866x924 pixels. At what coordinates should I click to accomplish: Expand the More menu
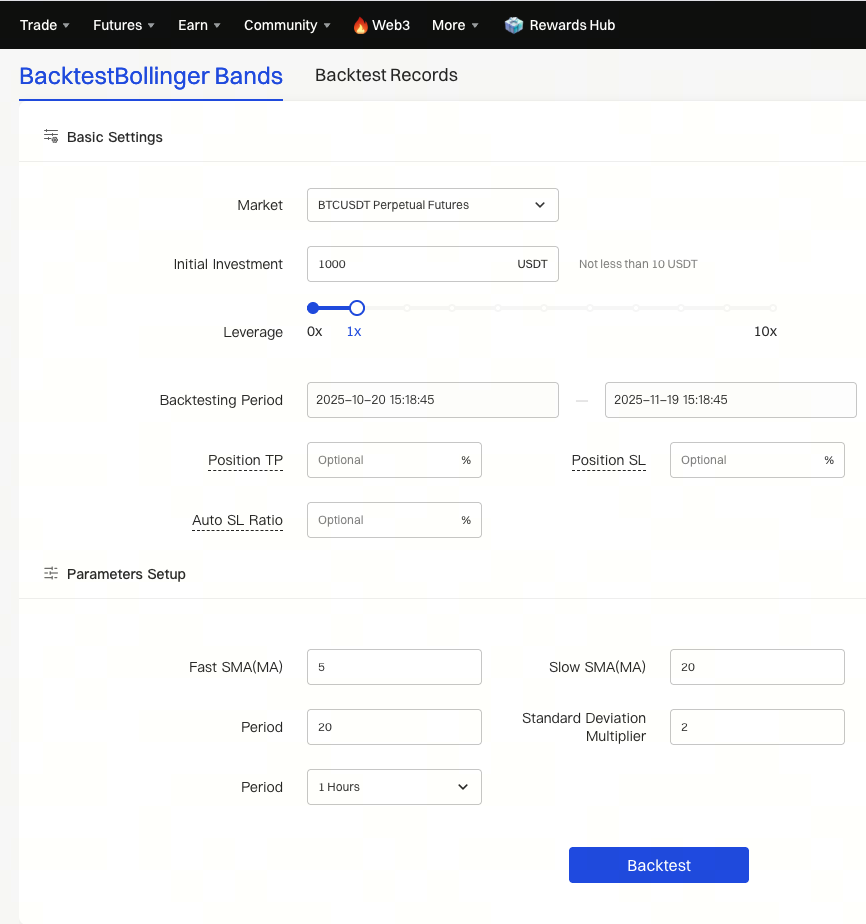coord(455,25)
